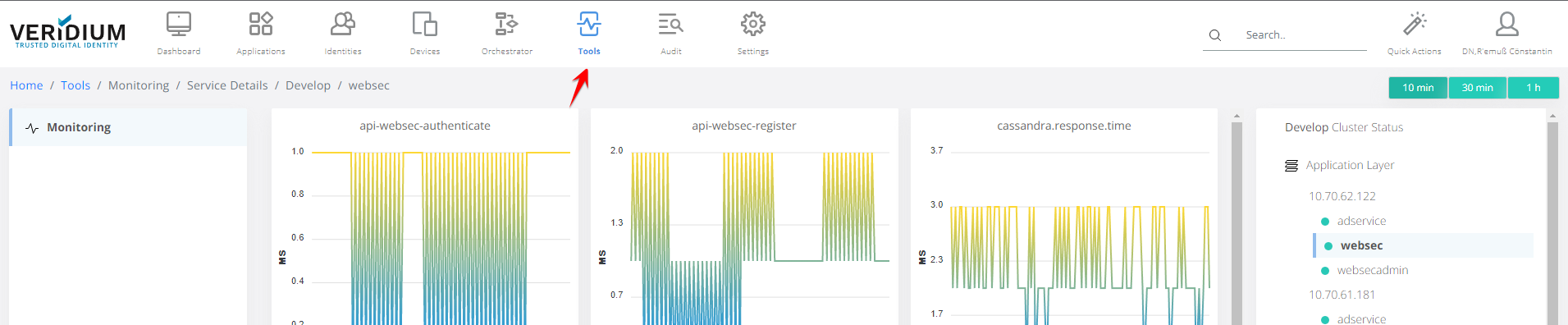Click the search magnifier icon
This screenshot has height=325, width=1568.
tap(1215, 35)
